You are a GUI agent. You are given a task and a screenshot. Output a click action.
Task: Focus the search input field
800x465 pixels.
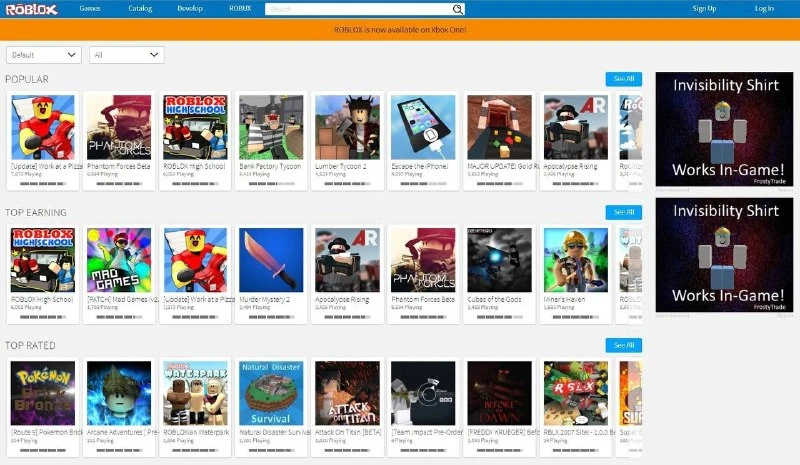[x=358, y=9]
